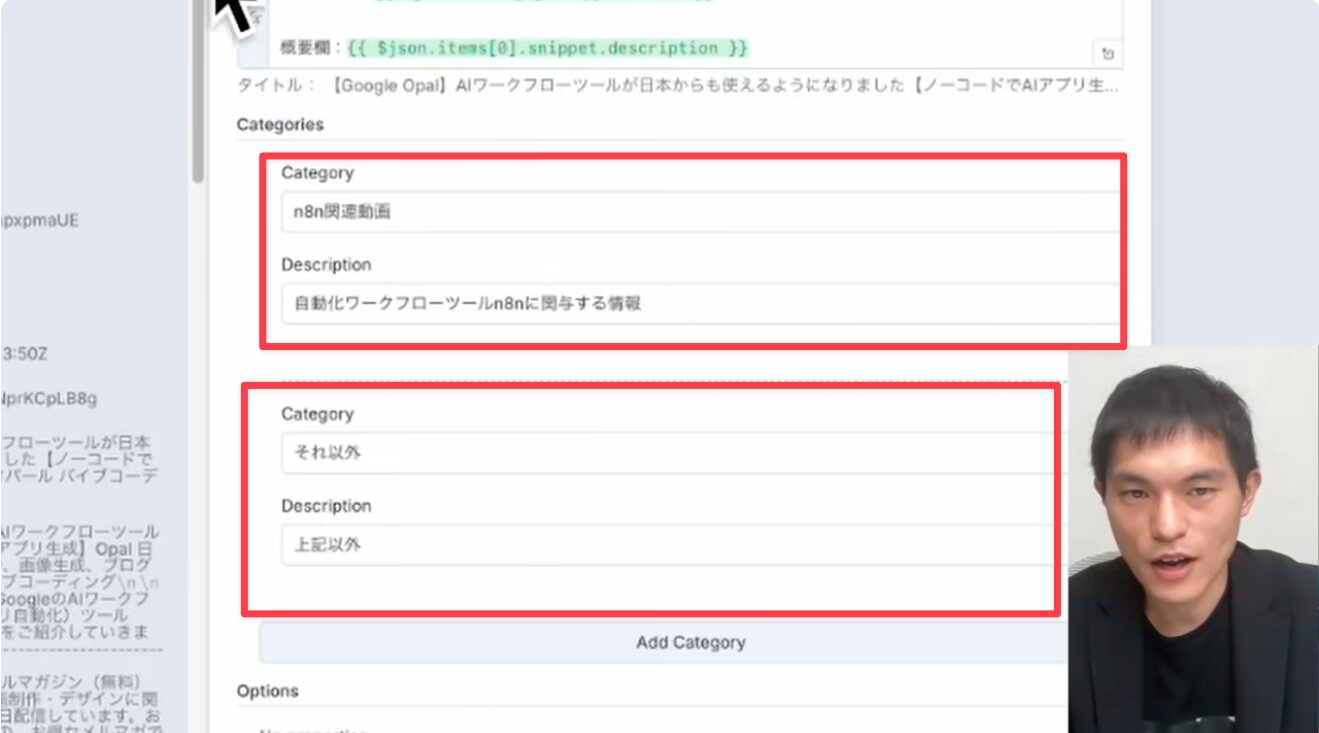Select the timestamp ending in 3:50Z
Image resolution: width=1319 pixels, height=733 pixels.
point(28,353)
